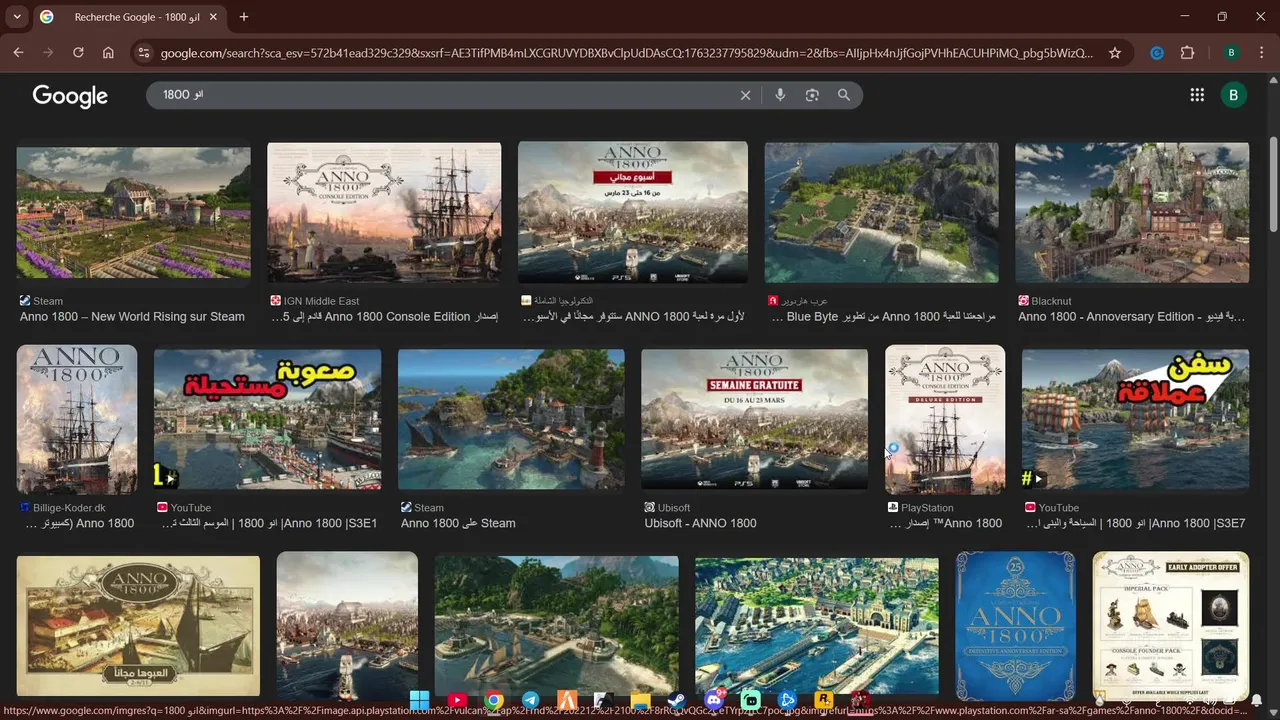The width and height of the screenshot is (1280, 720).
Task: Open the Chrome three-dot menu
Action: click(x=1262, y=53)
